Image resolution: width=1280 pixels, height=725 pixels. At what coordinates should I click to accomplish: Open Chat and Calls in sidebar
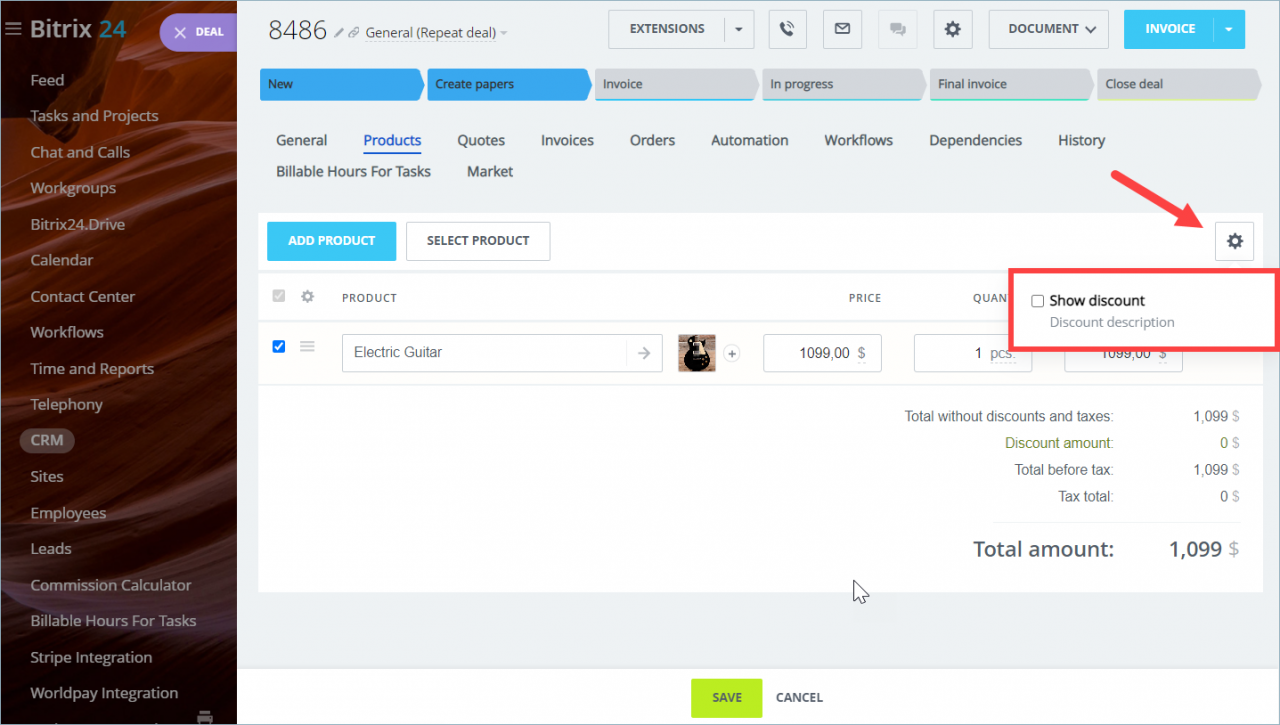(80, 152)
